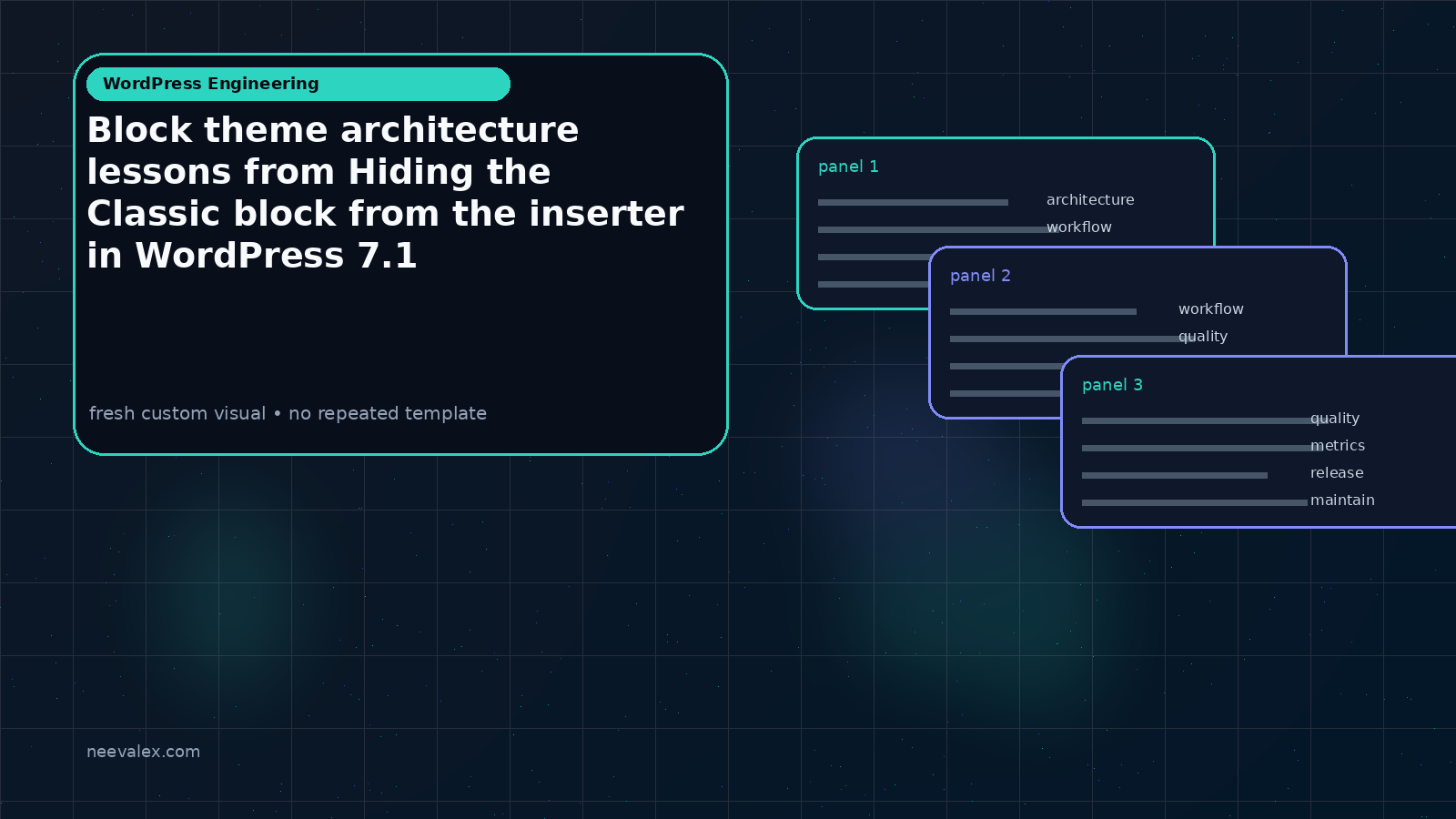Click the "release" label in panel 3
Screen dimensions: 1456x819
(1337, 473)
